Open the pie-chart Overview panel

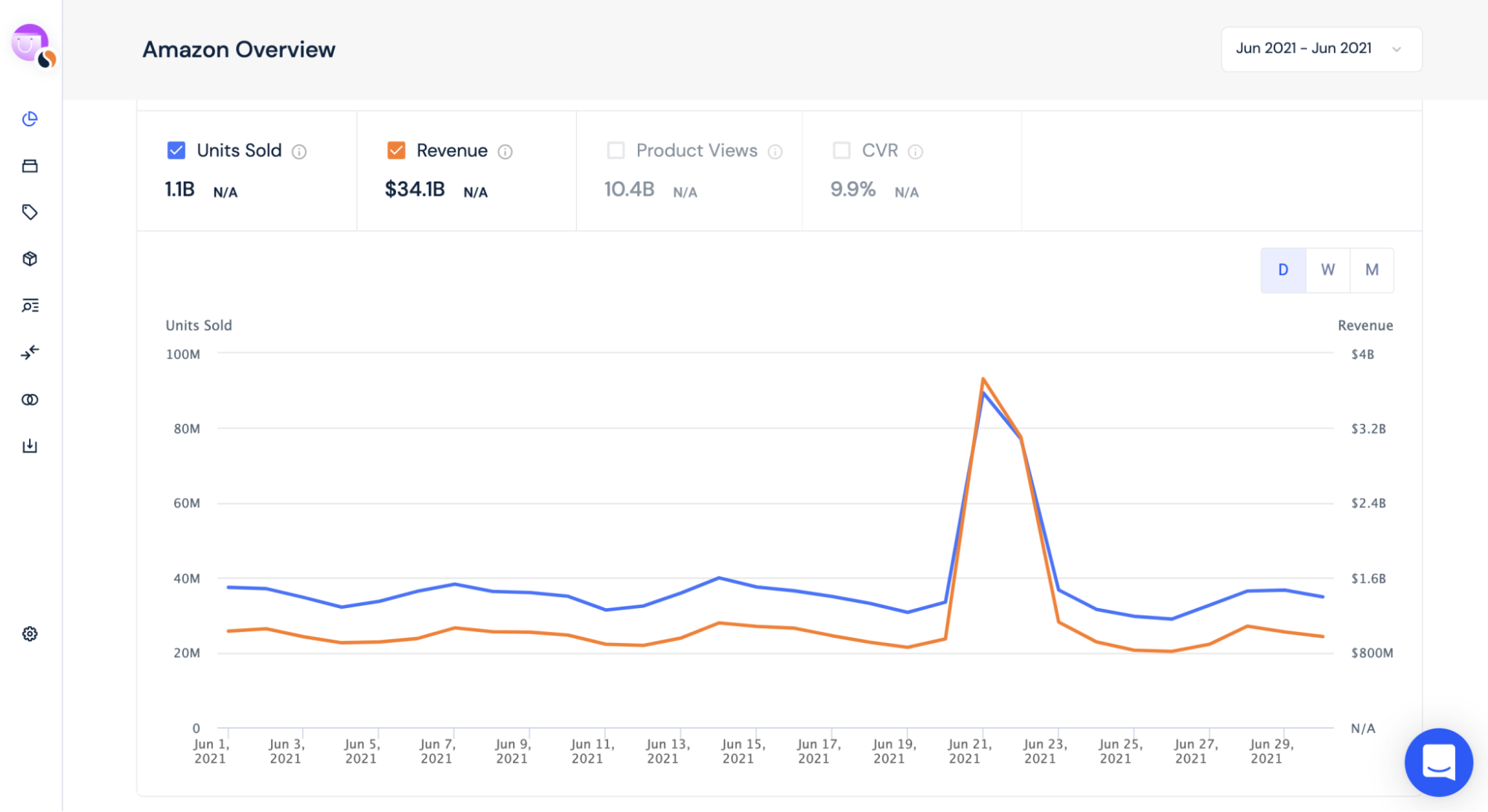[29, 119]
